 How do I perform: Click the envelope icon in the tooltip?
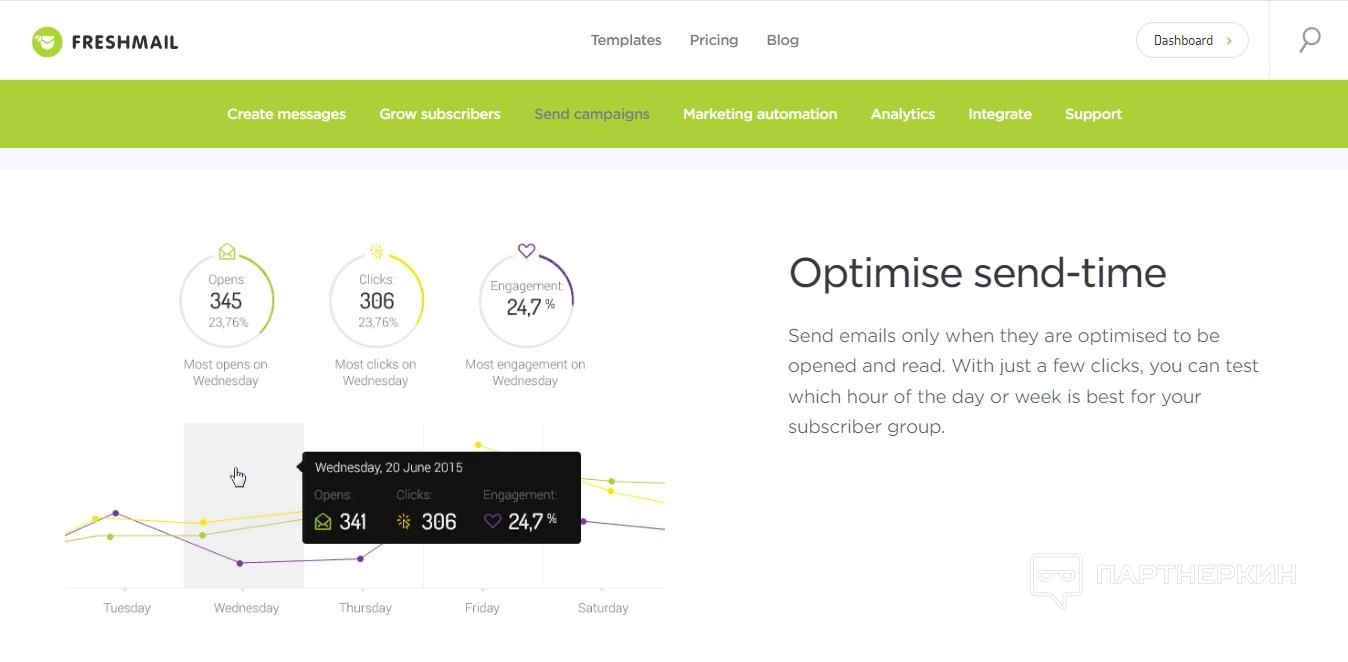point(323,521)
